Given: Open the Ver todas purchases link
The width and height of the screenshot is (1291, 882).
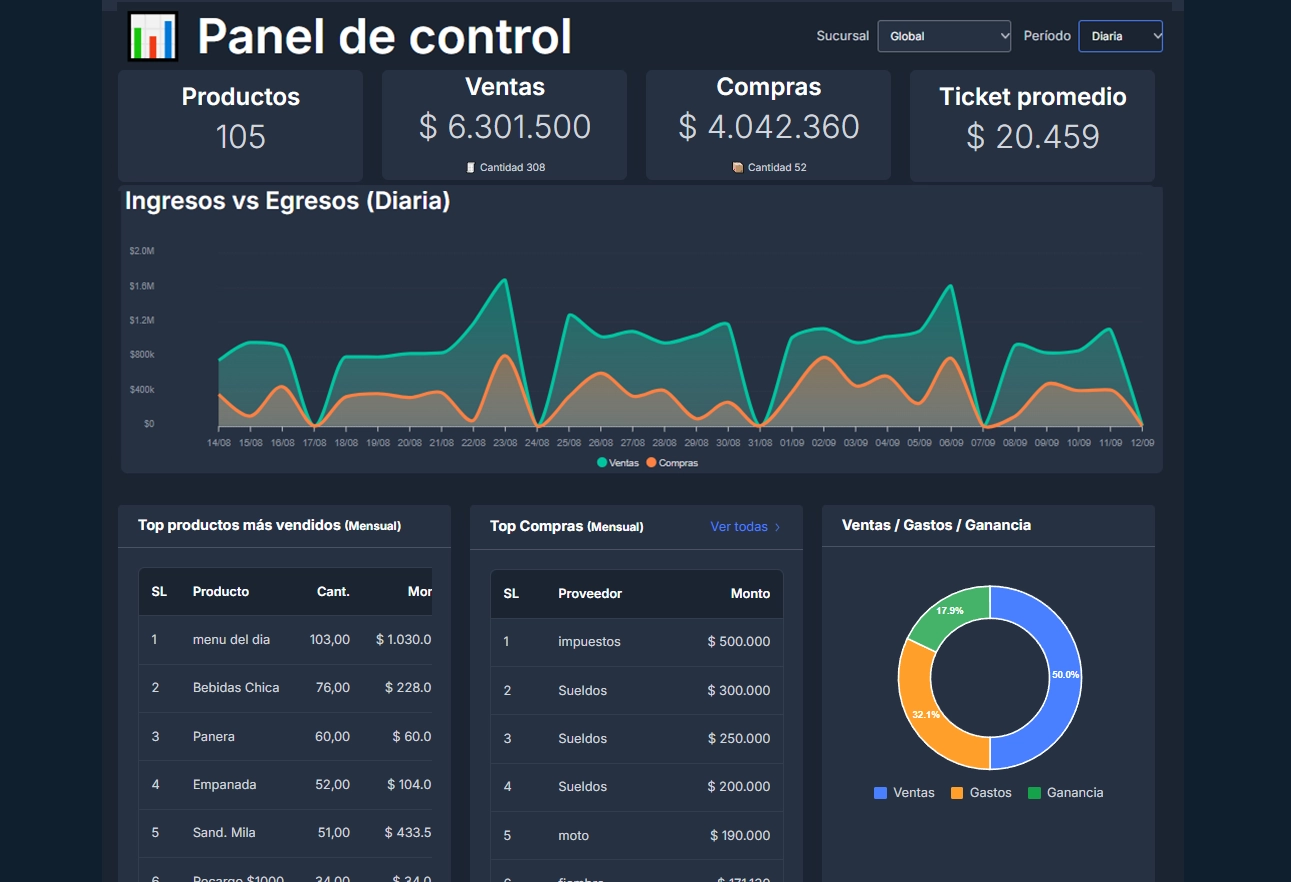Looking at the screenshot, I should click(739, 527).
